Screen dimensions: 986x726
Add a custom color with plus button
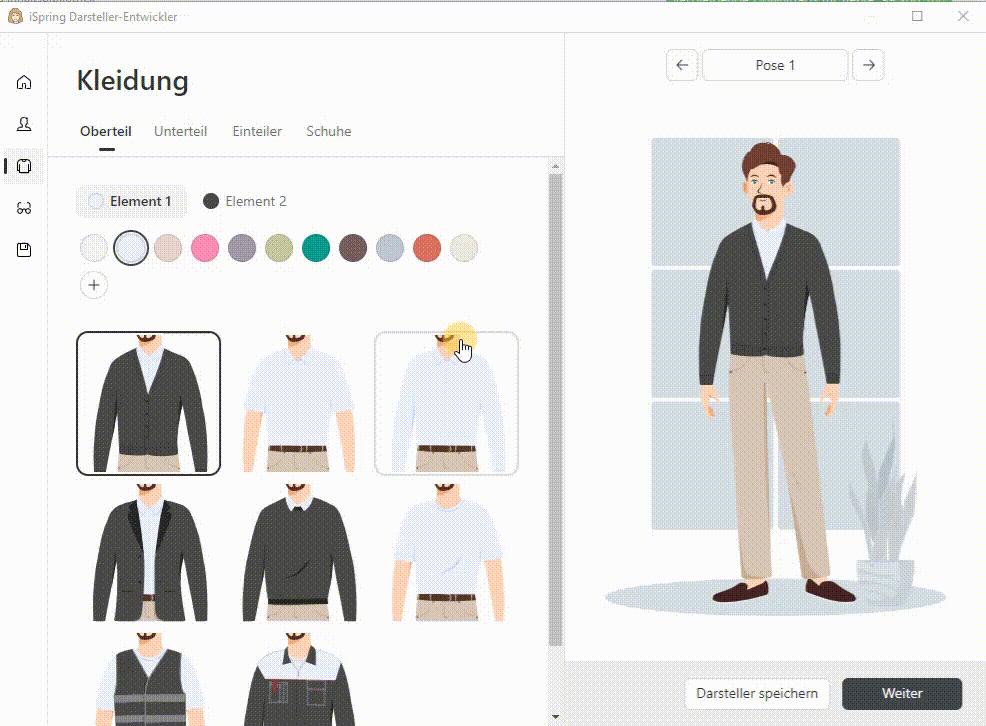coord(94,285)
